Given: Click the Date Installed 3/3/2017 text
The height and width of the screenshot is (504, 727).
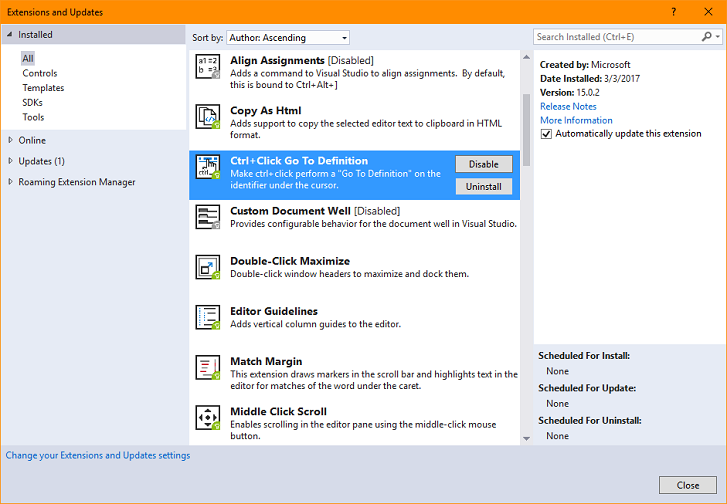Looking at the screenshot, I should pyautogui.click(x=590, y=78).
